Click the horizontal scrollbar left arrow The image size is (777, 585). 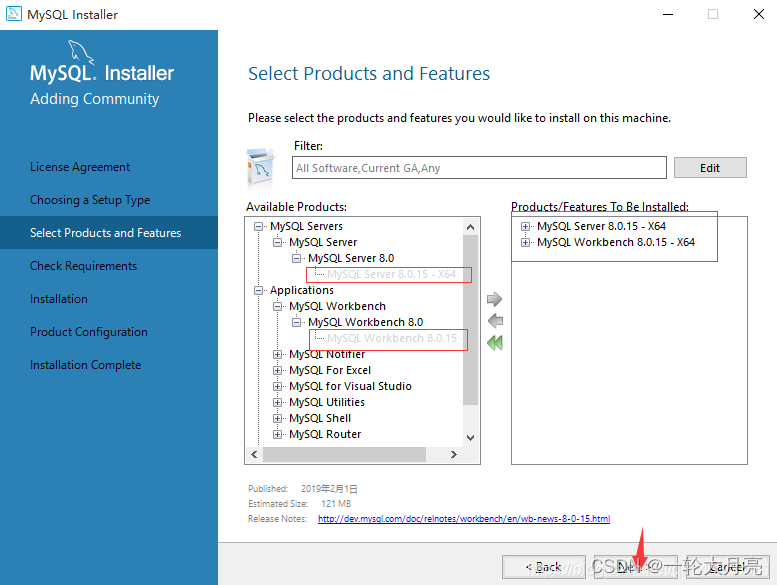(254, 454)
